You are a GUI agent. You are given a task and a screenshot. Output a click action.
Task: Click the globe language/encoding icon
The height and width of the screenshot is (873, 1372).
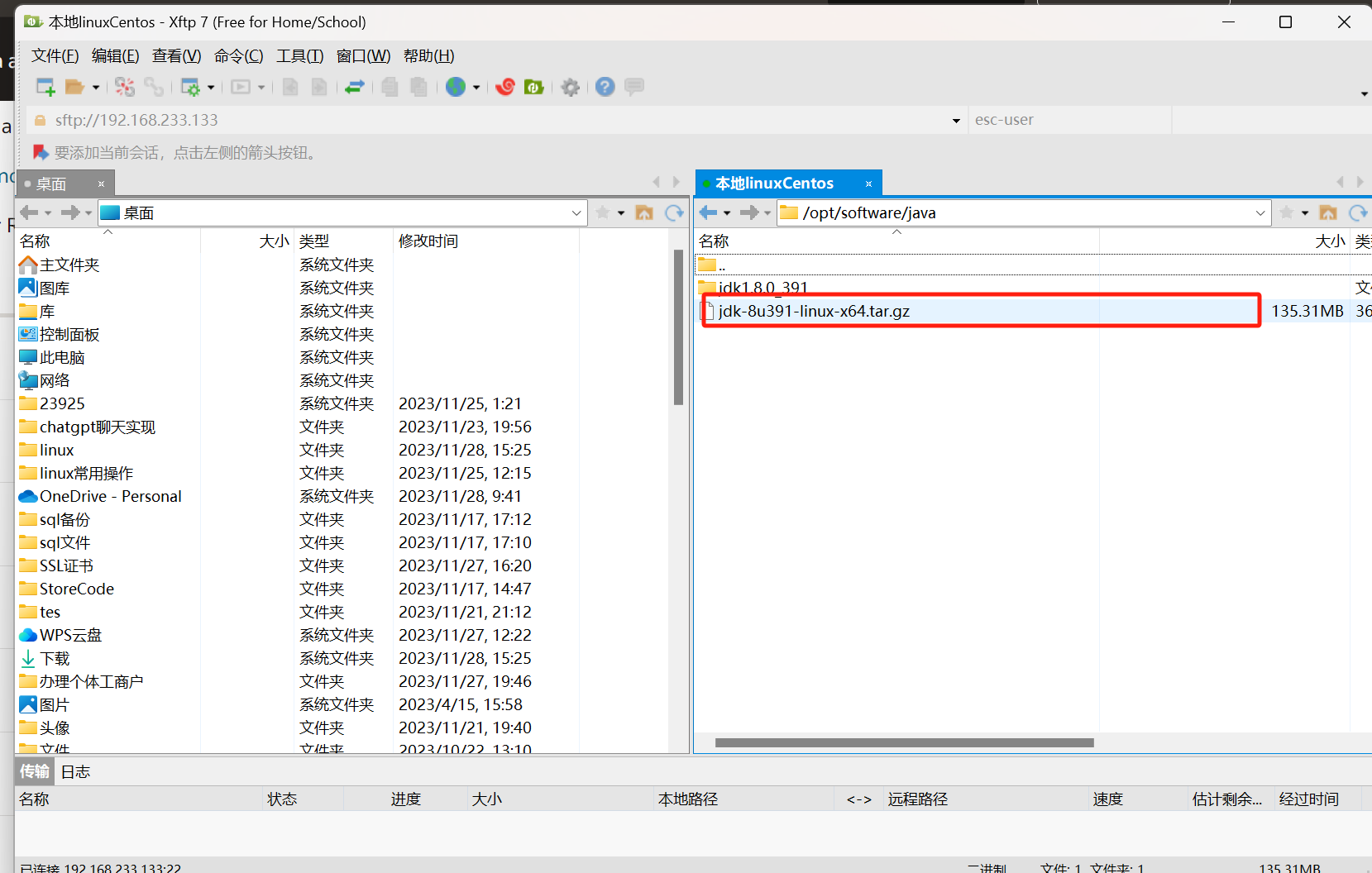coord(456,87)
